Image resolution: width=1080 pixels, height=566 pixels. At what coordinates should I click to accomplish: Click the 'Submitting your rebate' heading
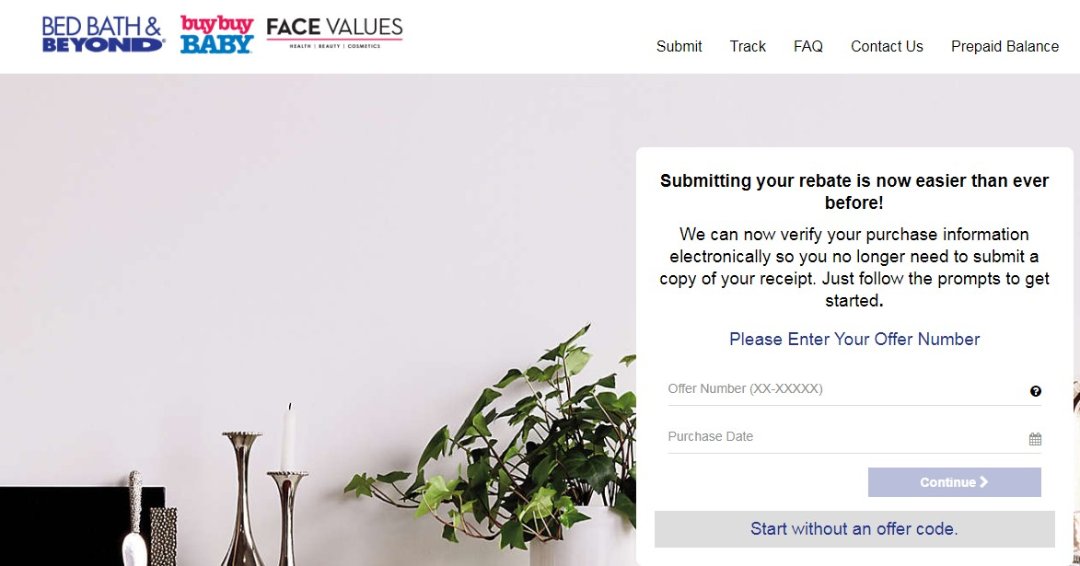pyautogui.click(x=854, y=191)
